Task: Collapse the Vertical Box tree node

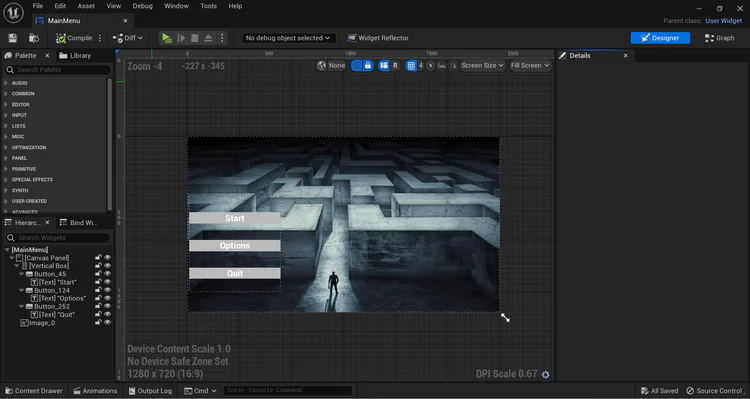Action: pos(17,266)
